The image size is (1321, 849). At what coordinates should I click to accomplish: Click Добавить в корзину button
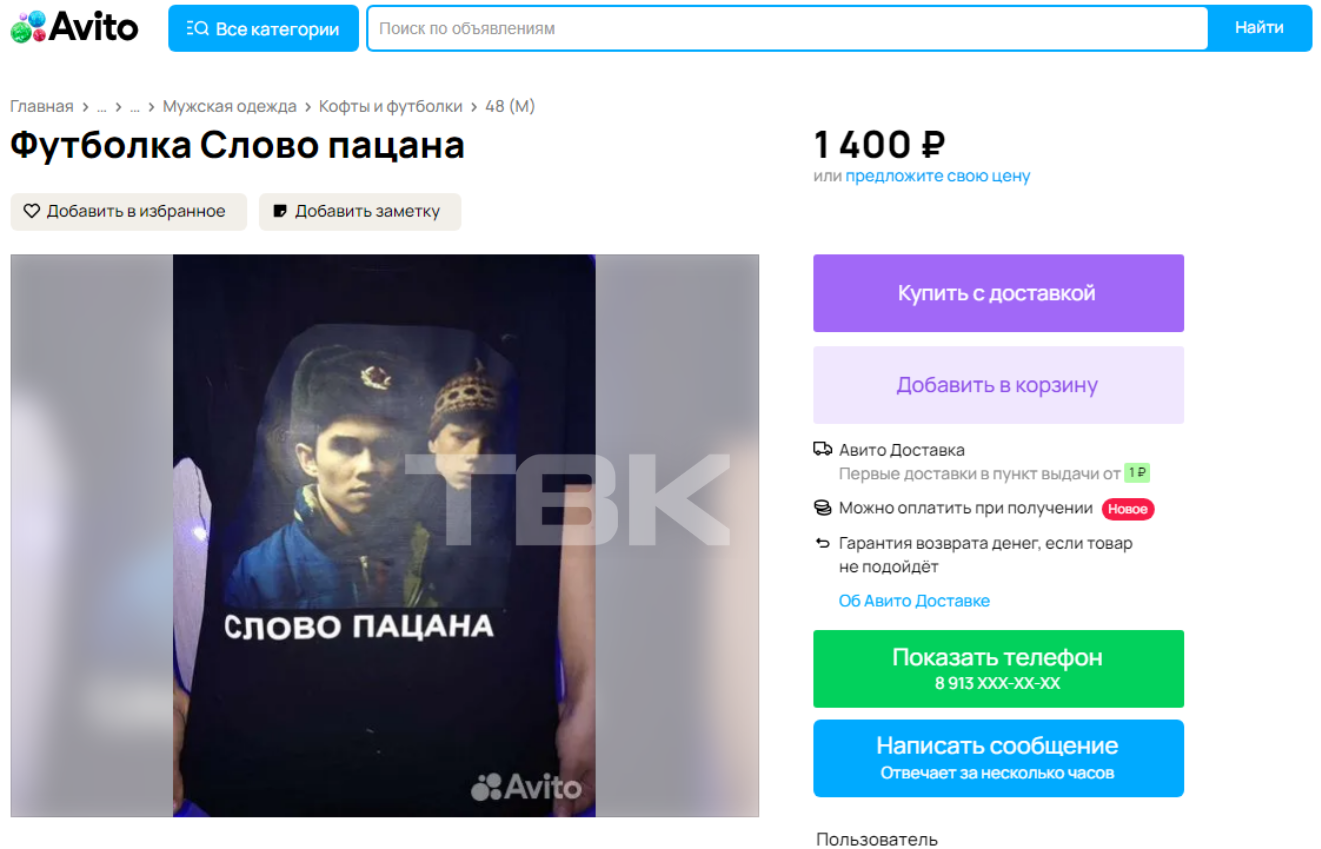pyautogui.click(x=998, y=385)
